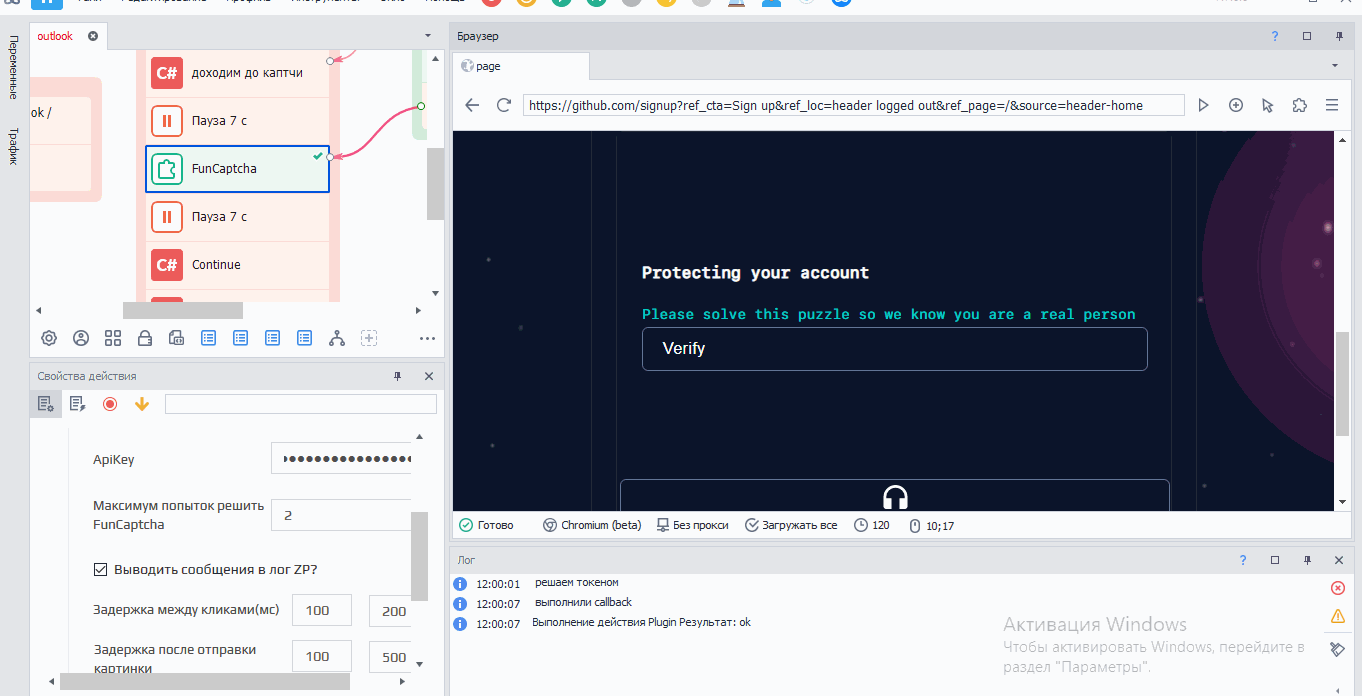Click the tree hierarchy icon in the project toolbar
Viewport: 1362px width, 696px height.
tap(337, 338)
